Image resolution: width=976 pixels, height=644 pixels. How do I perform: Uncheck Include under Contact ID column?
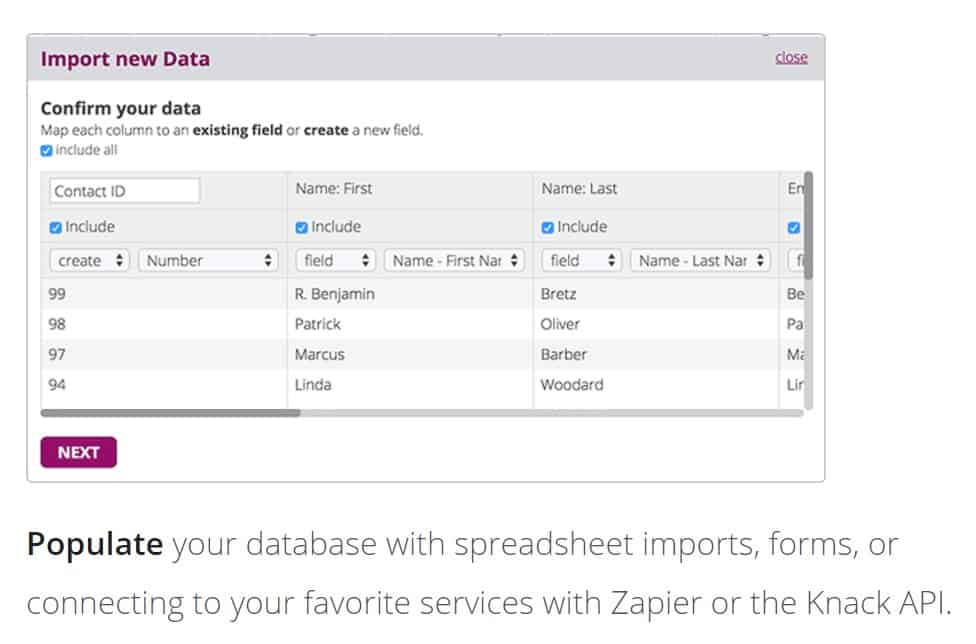56,227
